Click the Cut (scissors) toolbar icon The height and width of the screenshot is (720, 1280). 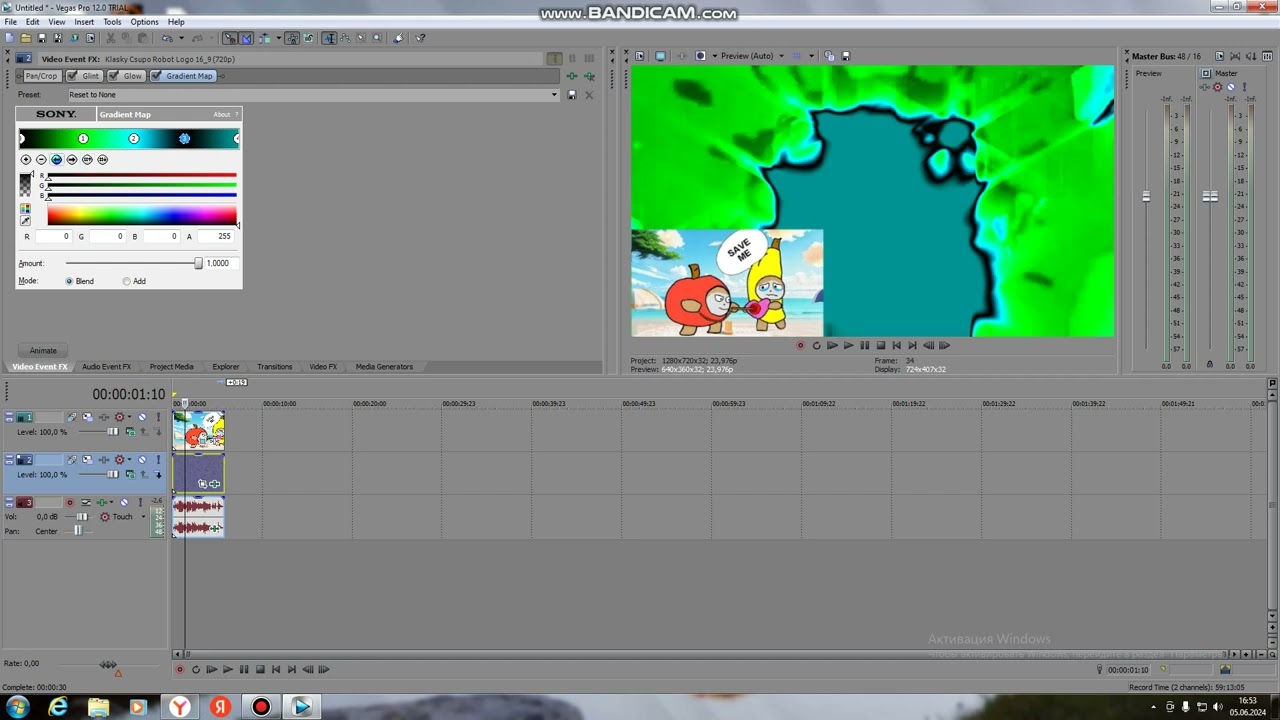point(110,38)
